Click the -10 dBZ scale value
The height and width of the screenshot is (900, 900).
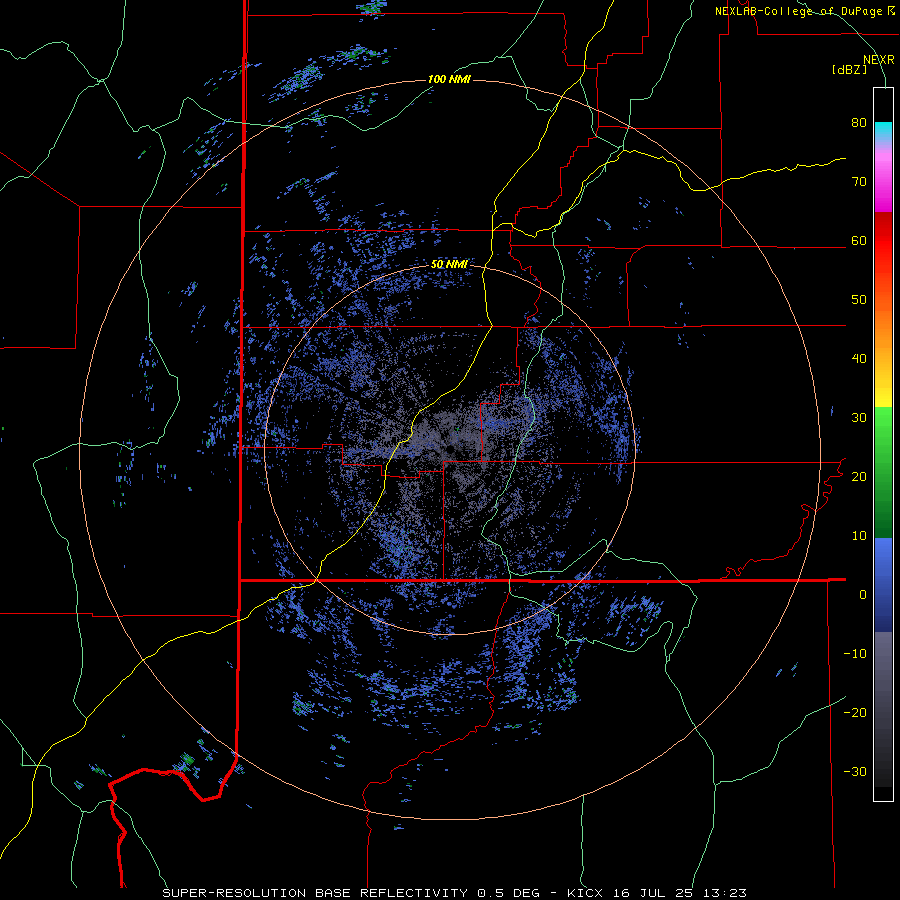855,654
